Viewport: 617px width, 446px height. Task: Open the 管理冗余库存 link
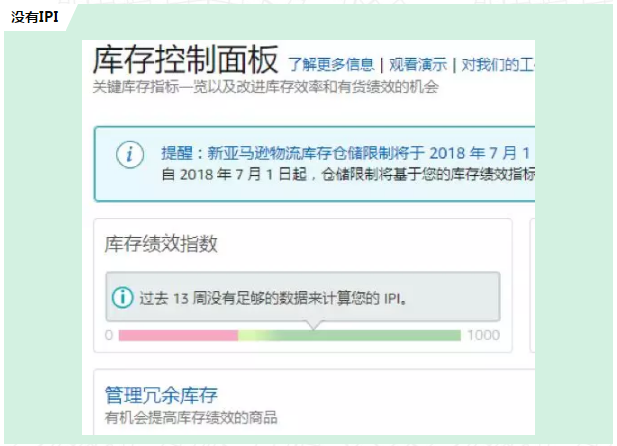pyautogui.click(x=161, y=395)
